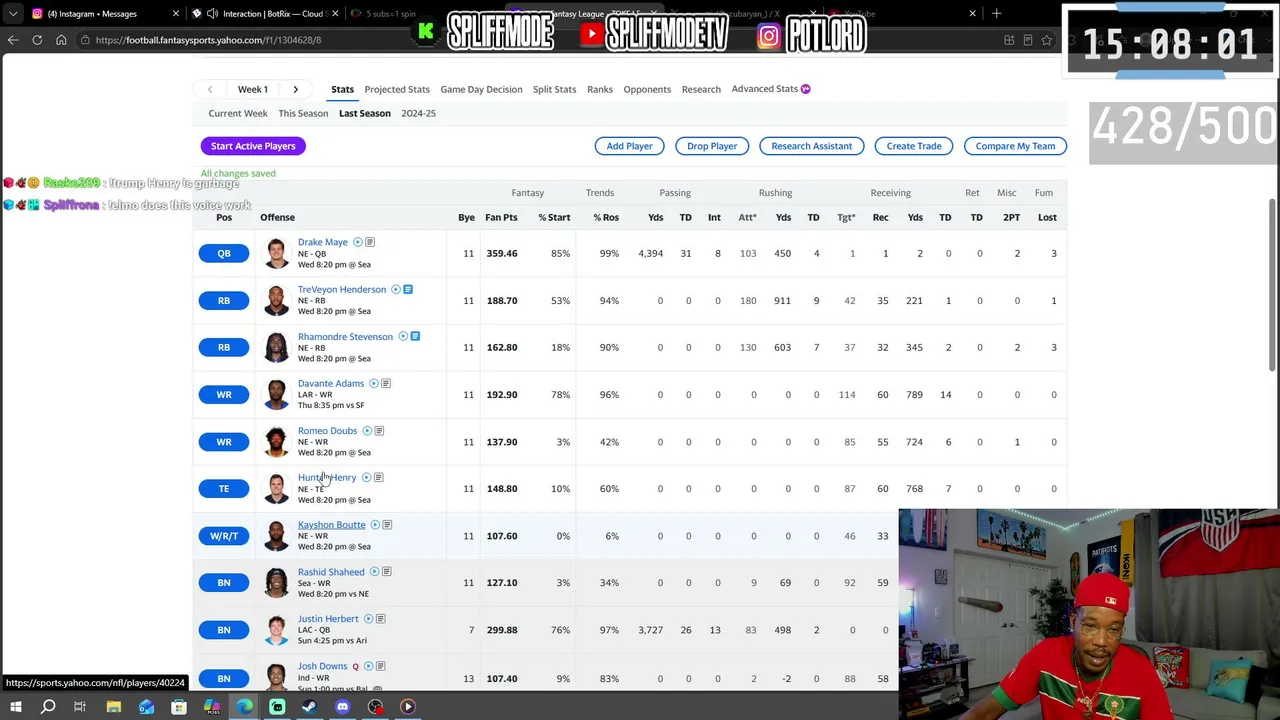Image resolution: width=1280 pixels, height=720 pixels.
Task: Play Romeo Doubs' video icon
Action: (367, 430)
